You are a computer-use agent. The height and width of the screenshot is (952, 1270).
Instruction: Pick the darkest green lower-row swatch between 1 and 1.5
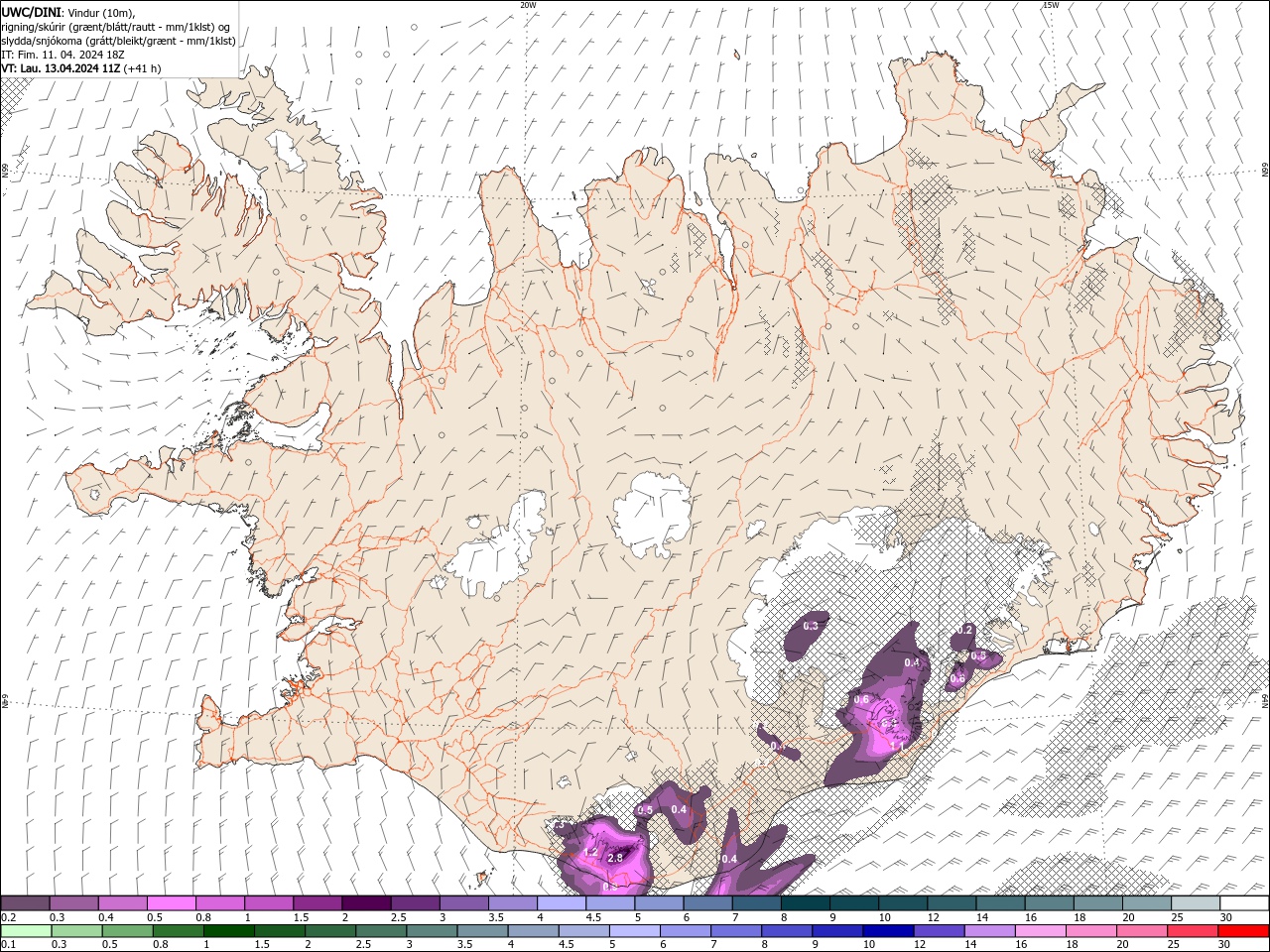point(229,931)
